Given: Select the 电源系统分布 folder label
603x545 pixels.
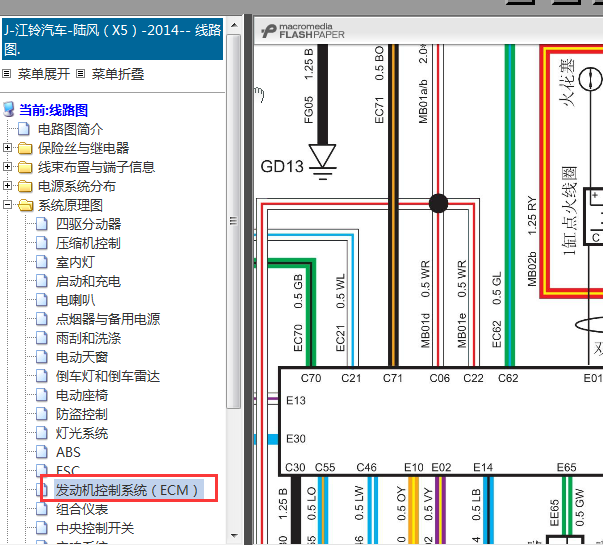Looking at the screenshot, I should (x=77, y=186).
